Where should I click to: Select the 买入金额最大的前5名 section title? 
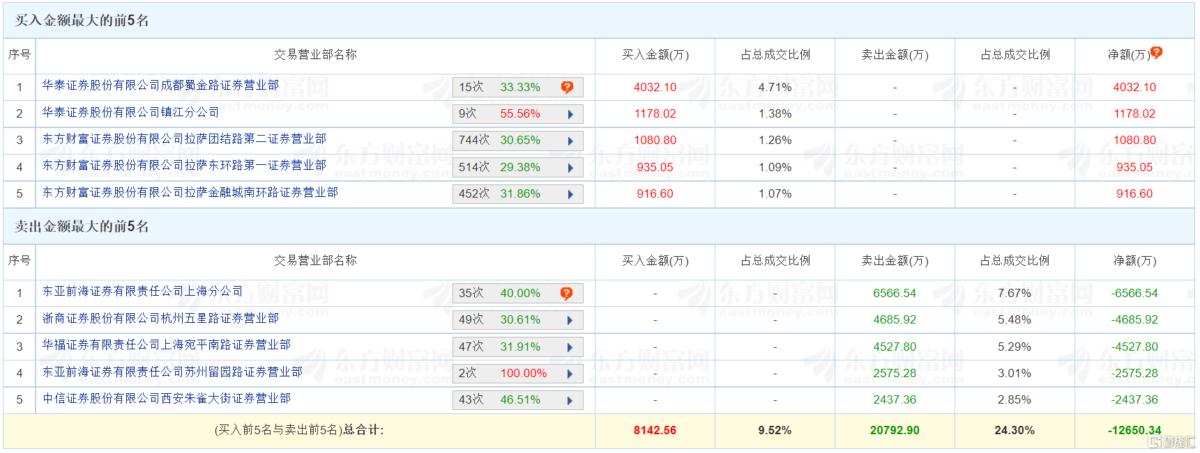point(82,20)
